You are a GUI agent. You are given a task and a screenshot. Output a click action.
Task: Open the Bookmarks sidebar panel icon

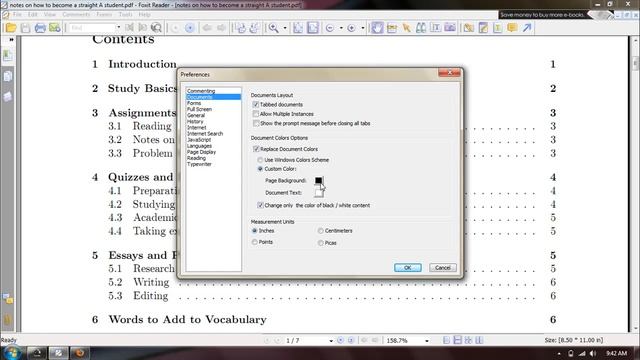[8, 55]
